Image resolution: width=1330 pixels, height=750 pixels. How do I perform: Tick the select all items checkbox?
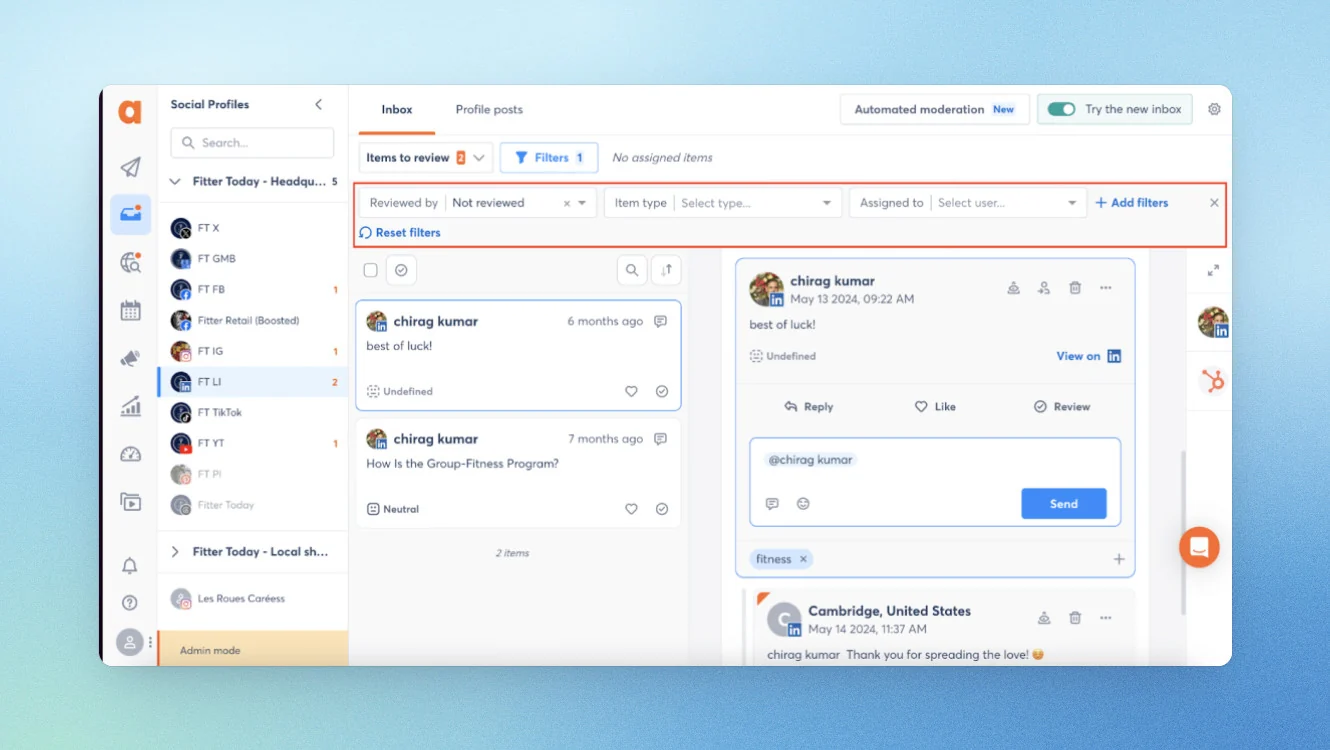point(371,270)
